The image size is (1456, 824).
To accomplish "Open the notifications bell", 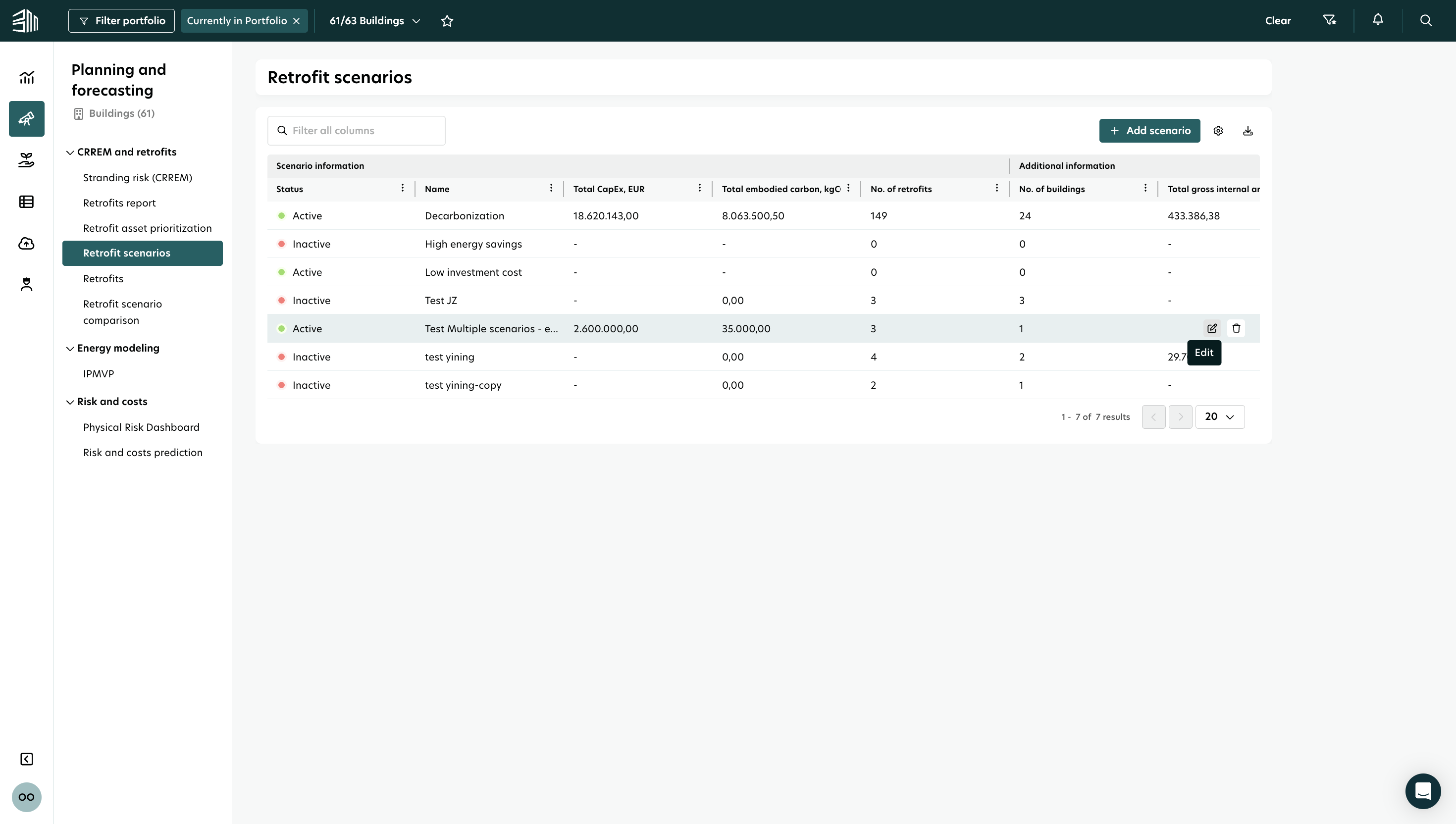I will coord(1378,20).
